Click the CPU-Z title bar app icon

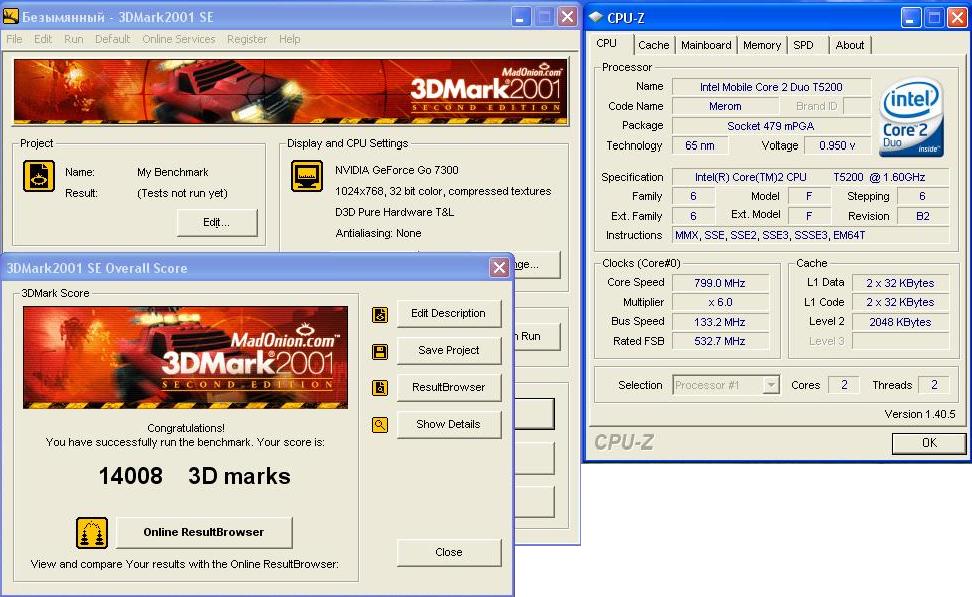click(x=596, y=17)
